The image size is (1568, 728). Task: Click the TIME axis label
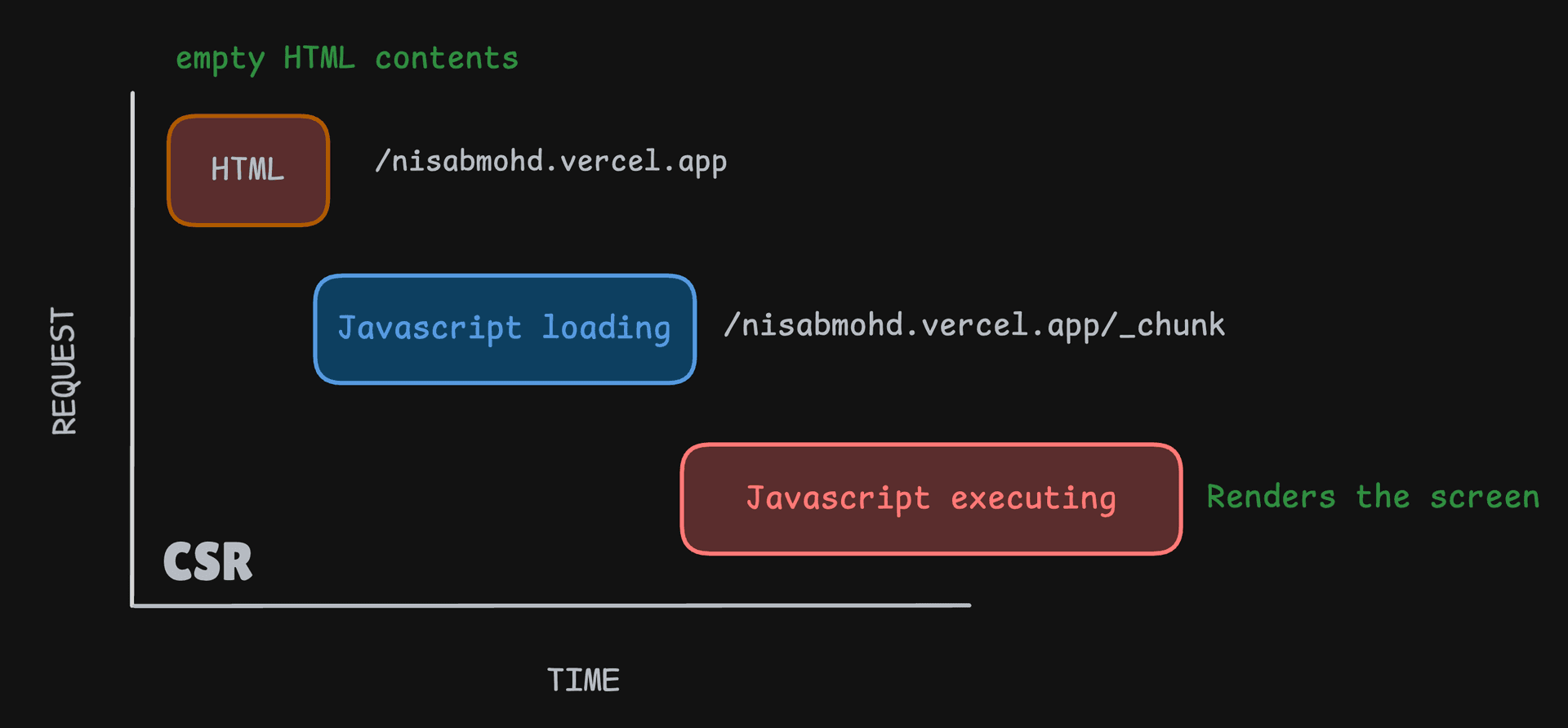[583, 680]
